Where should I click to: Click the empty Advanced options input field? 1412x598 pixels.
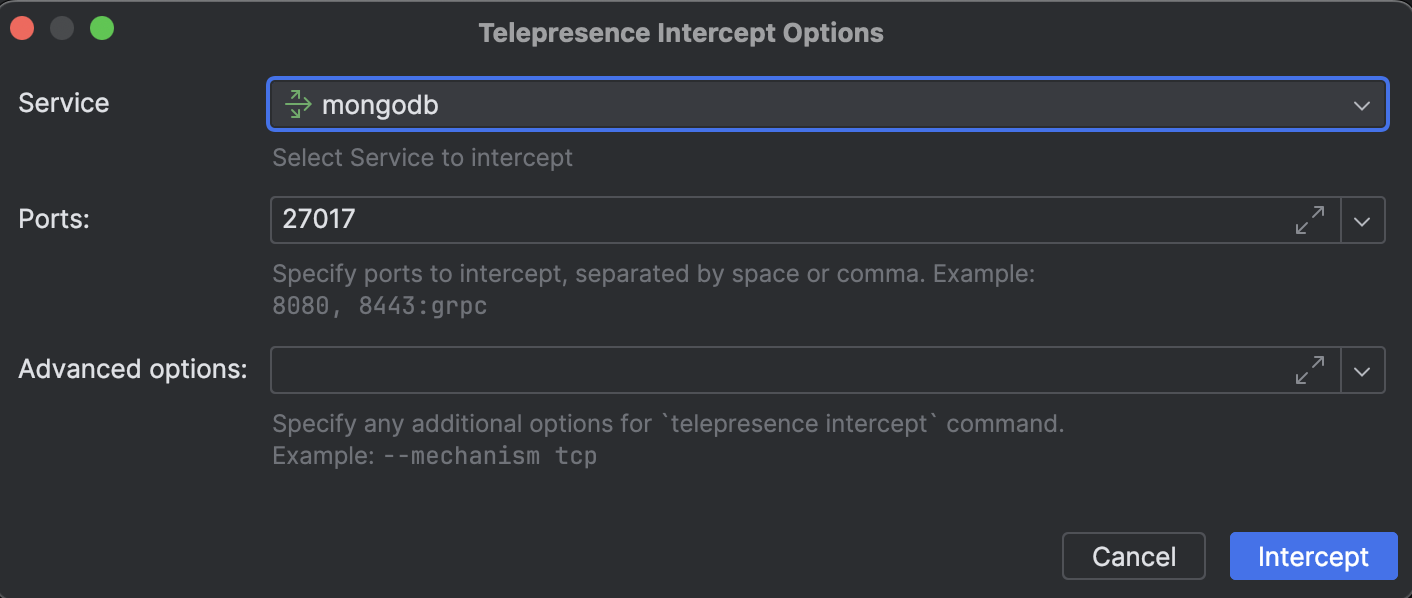pos(700,370)
